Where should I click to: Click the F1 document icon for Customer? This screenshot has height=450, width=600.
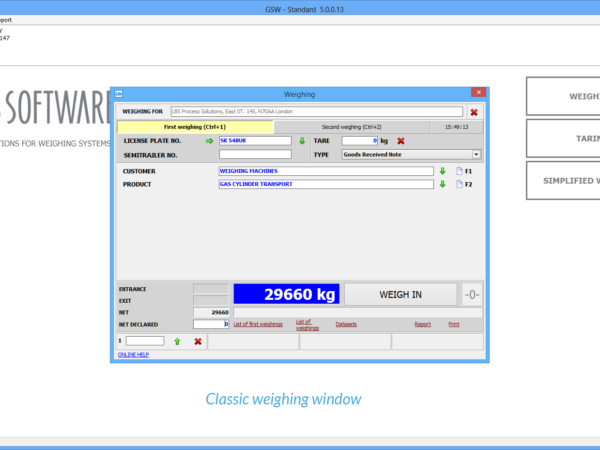pyautogui.click(x=459, y=171)
